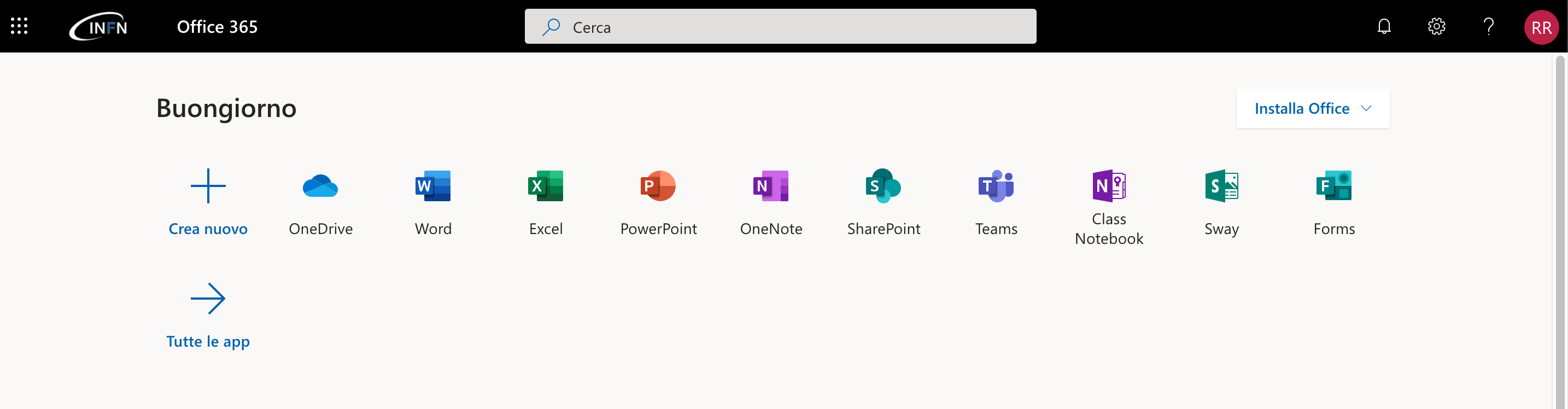Screen dimensions: 1568x409
Task: Click the search magnifier icon
Action: 551,27
